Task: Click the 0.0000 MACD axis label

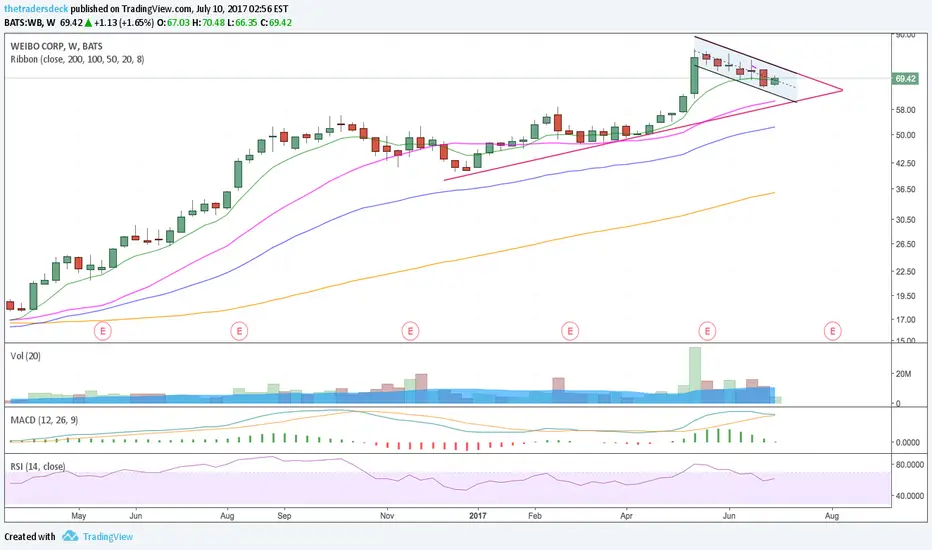Action: [x=908, y=442]
